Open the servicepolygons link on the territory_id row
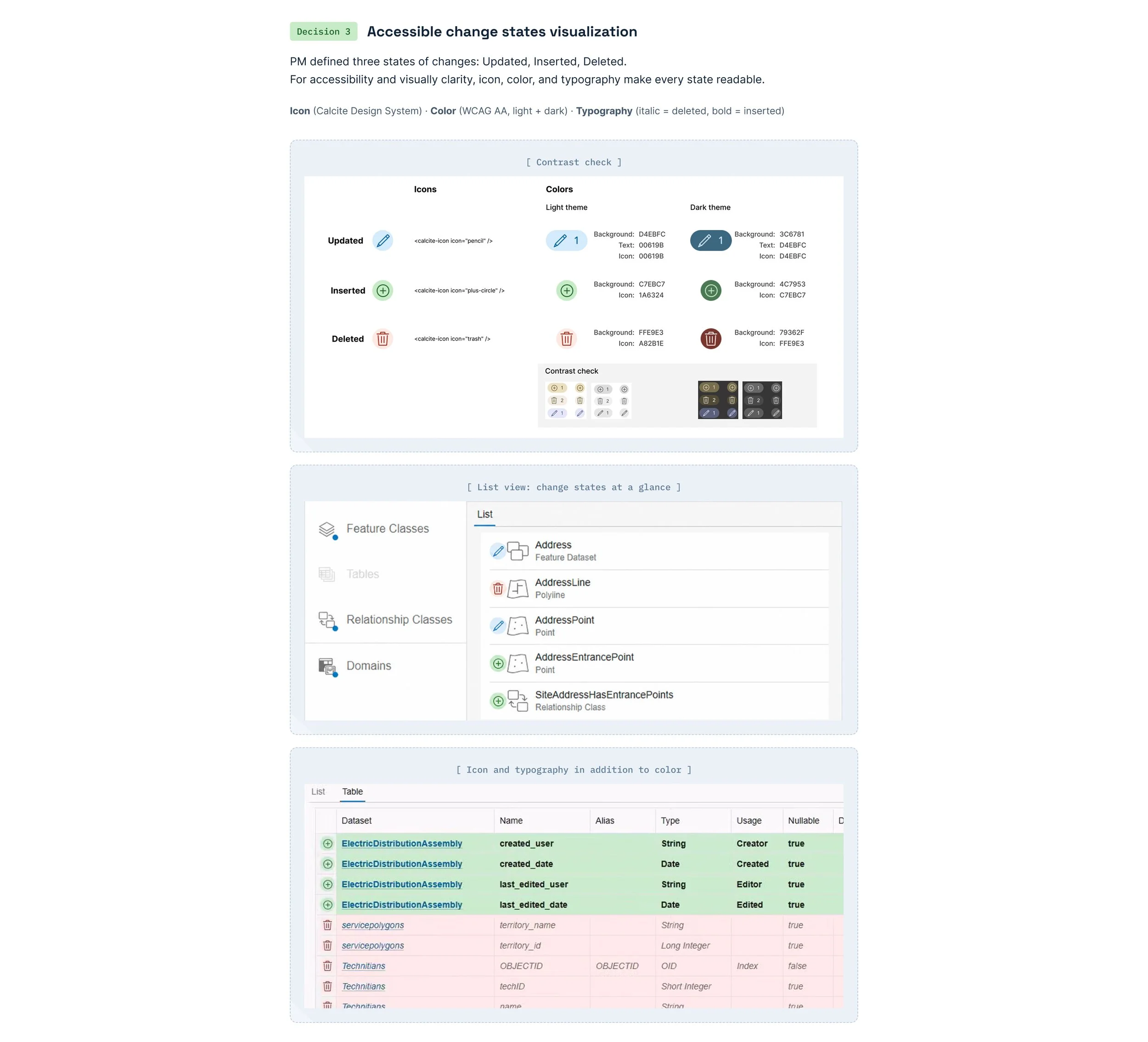The height and width of the screenshot is (1042, 1148). (373, 946)
